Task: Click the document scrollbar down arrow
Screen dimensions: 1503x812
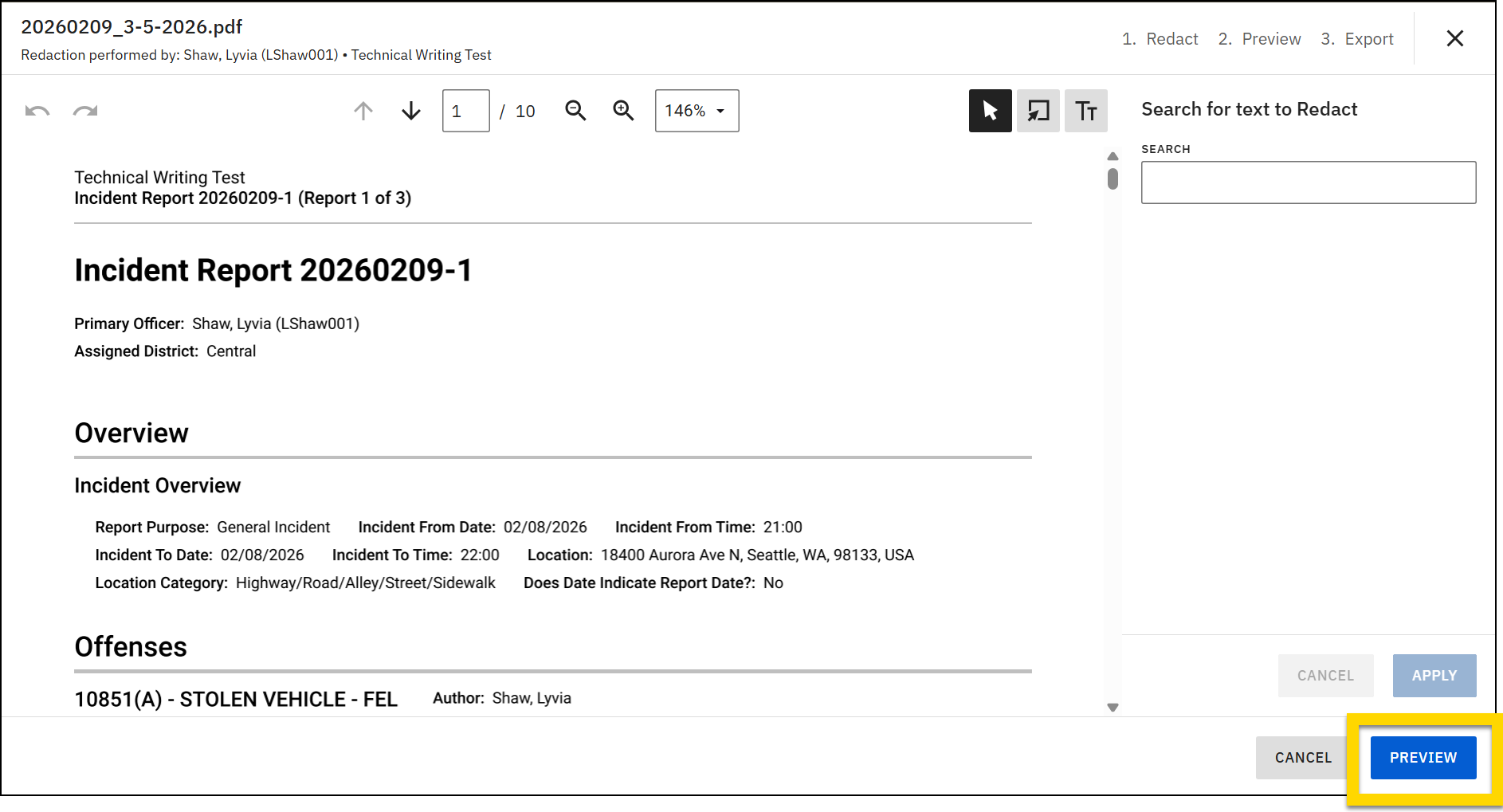Action: pyautogui.click(x=1113, y=708)
